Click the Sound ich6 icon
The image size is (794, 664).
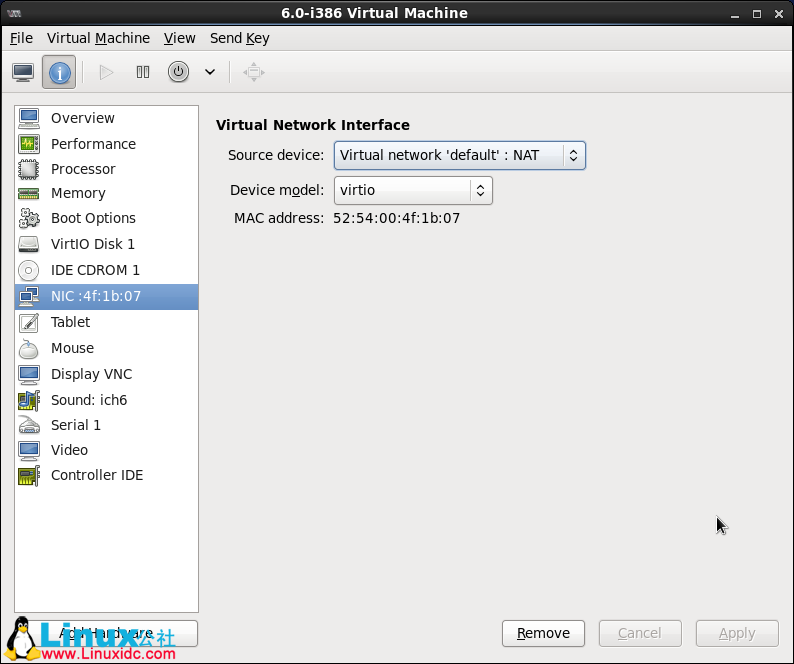pyautogui.click(x=29, y=400)
